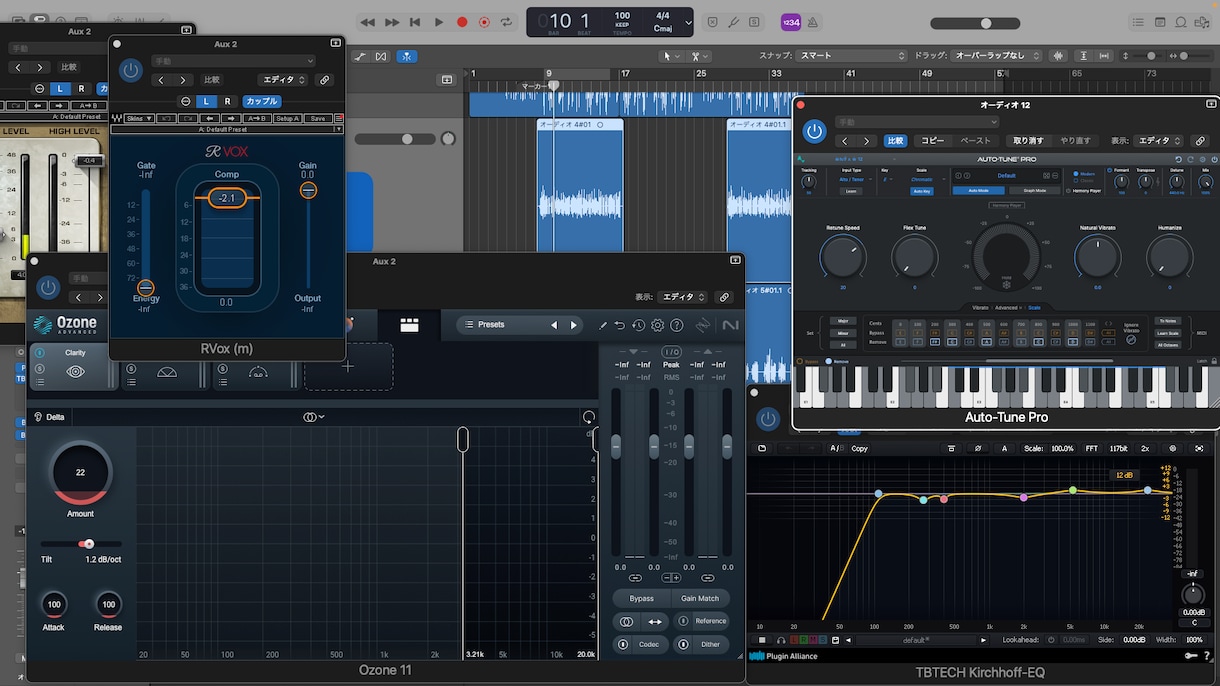Open the RVox preset dropdown showing 手動
1220x686 pixels.
[233, 62]
